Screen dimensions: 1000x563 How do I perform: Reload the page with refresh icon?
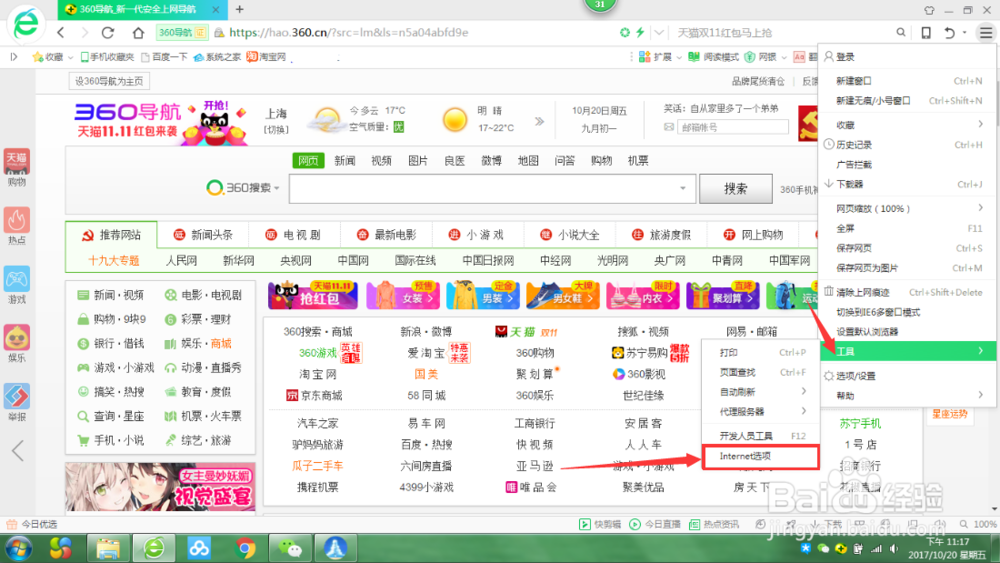(x=108, y=33)
